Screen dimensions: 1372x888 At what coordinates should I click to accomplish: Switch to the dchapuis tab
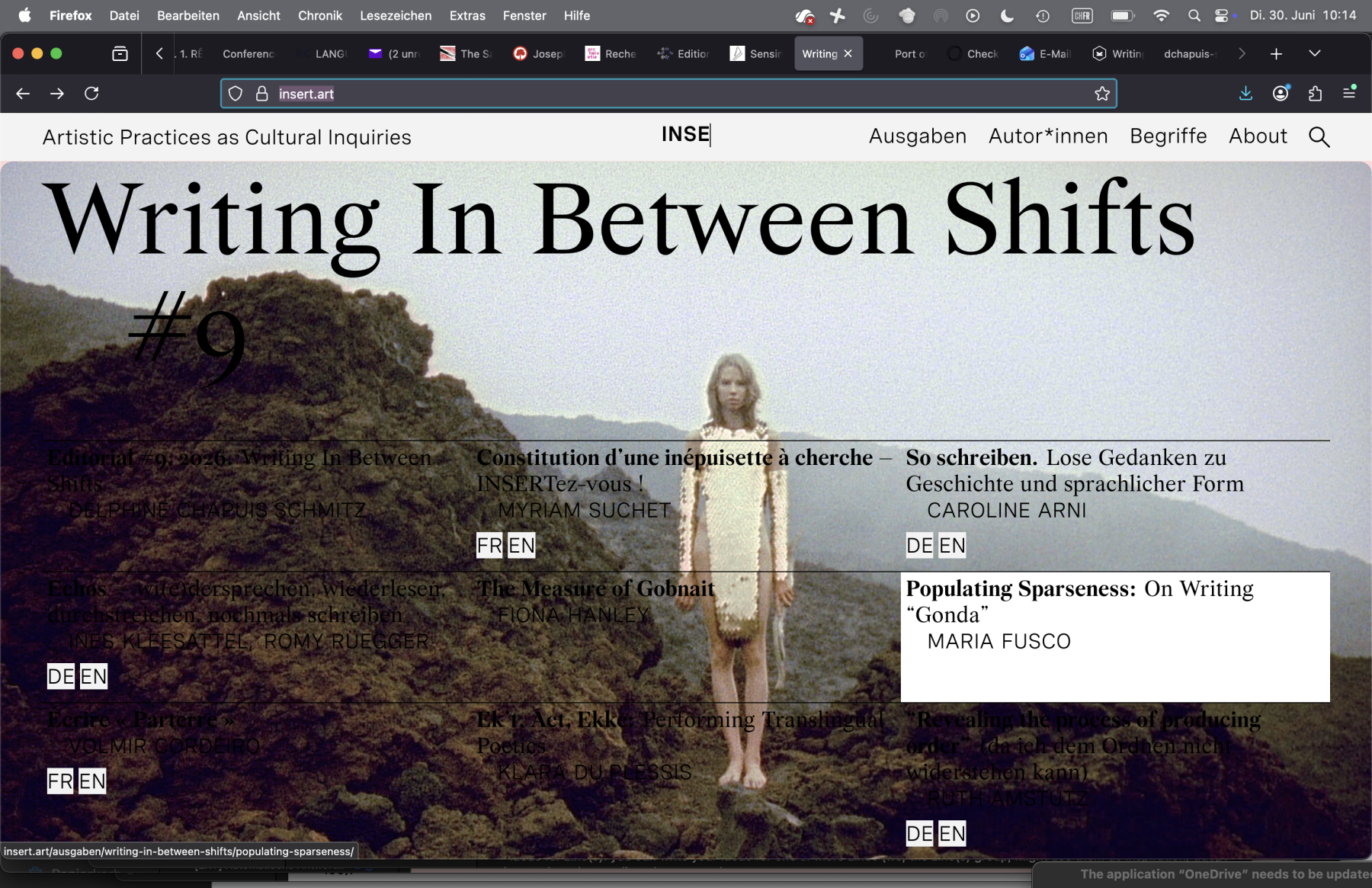pyautogui.click(x=1189, y=53)
